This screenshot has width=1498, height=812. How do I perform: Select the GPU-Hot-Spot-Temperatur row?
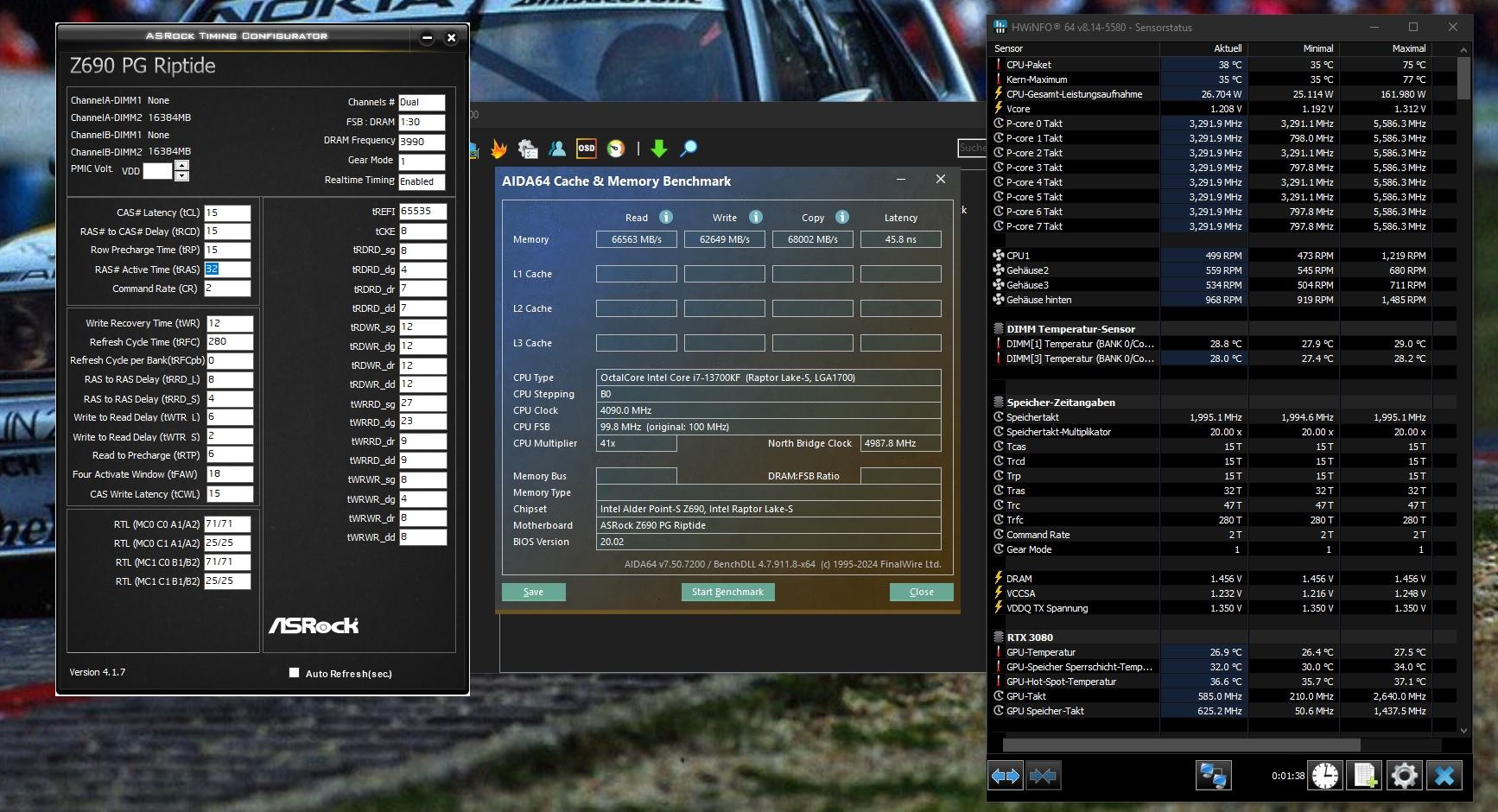1222,682
